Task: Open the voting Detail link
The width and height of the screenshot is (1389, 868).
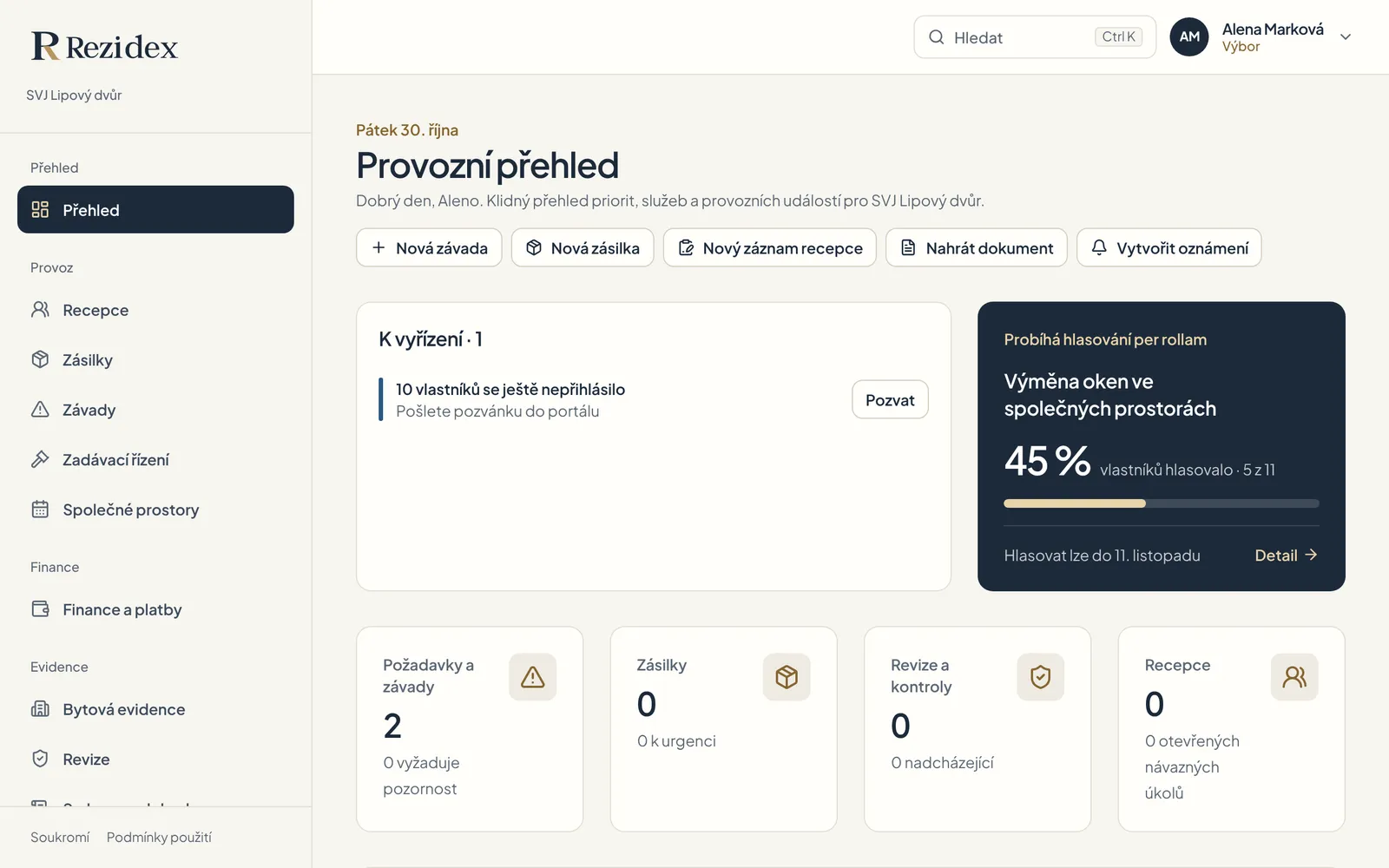Action: 1287,556
